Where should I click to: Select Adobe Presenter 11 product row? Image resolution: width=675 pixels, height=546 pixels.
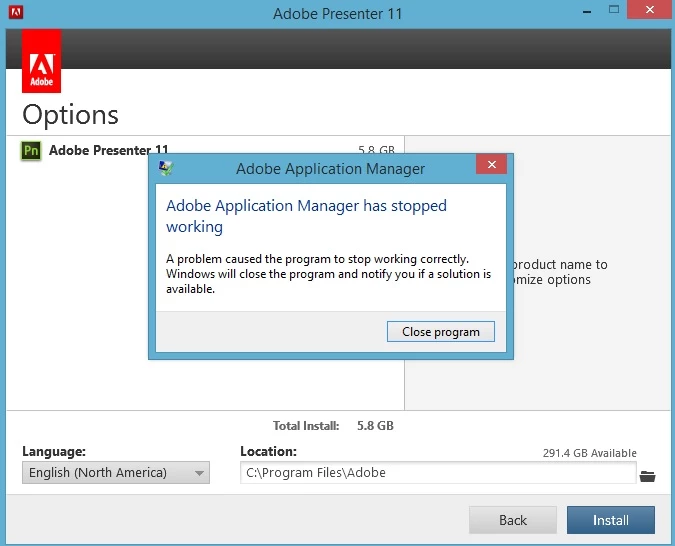tap(205, 150)
